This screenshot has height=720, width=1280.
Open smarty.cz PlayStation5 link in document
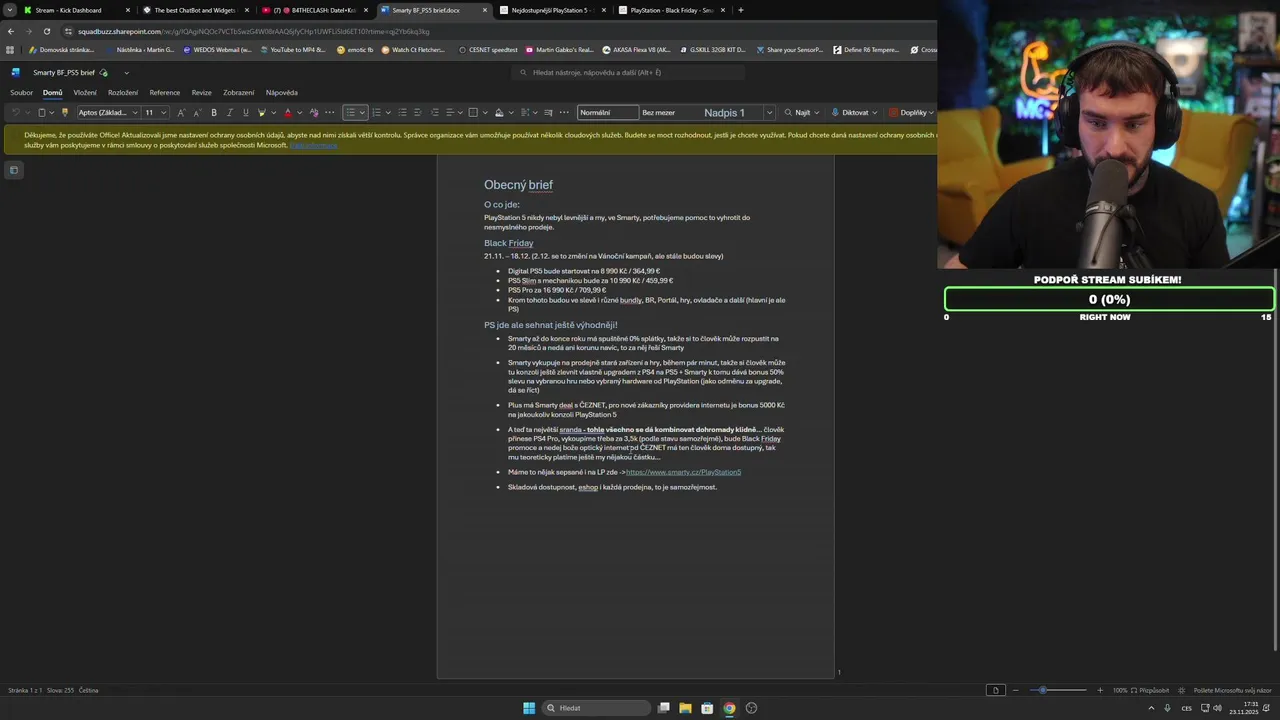[x=683, y=472]
